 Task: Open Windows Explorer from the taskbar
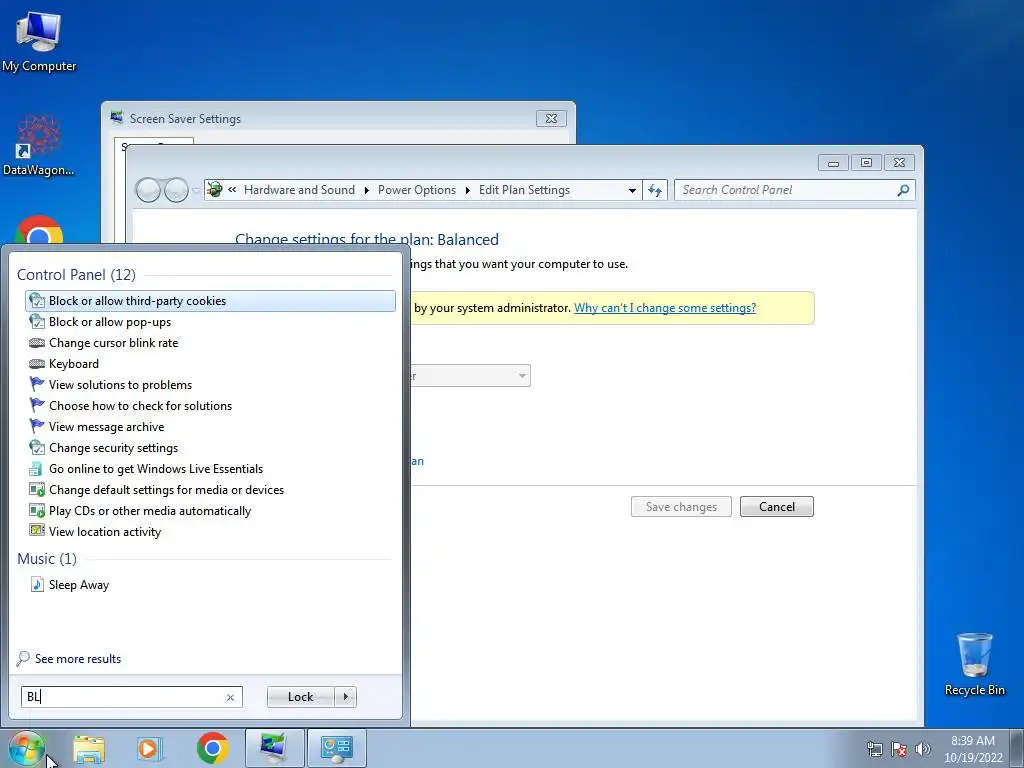pos(89,748)
